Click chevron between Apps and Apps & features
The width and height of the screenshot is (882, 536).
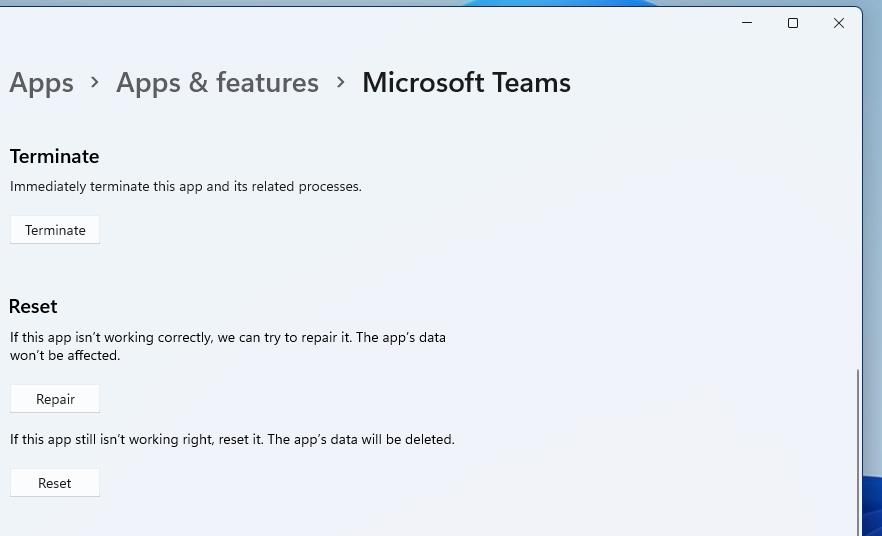point(94,83)
